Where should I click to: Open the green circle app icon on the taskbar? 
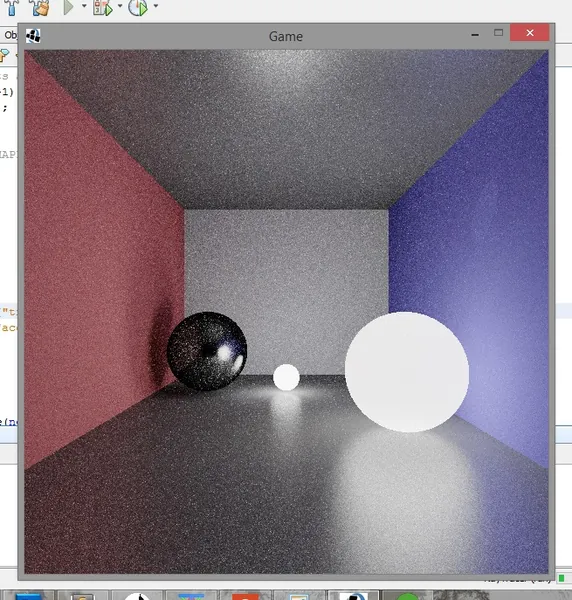pyautogui.click(x=408, y=597)
